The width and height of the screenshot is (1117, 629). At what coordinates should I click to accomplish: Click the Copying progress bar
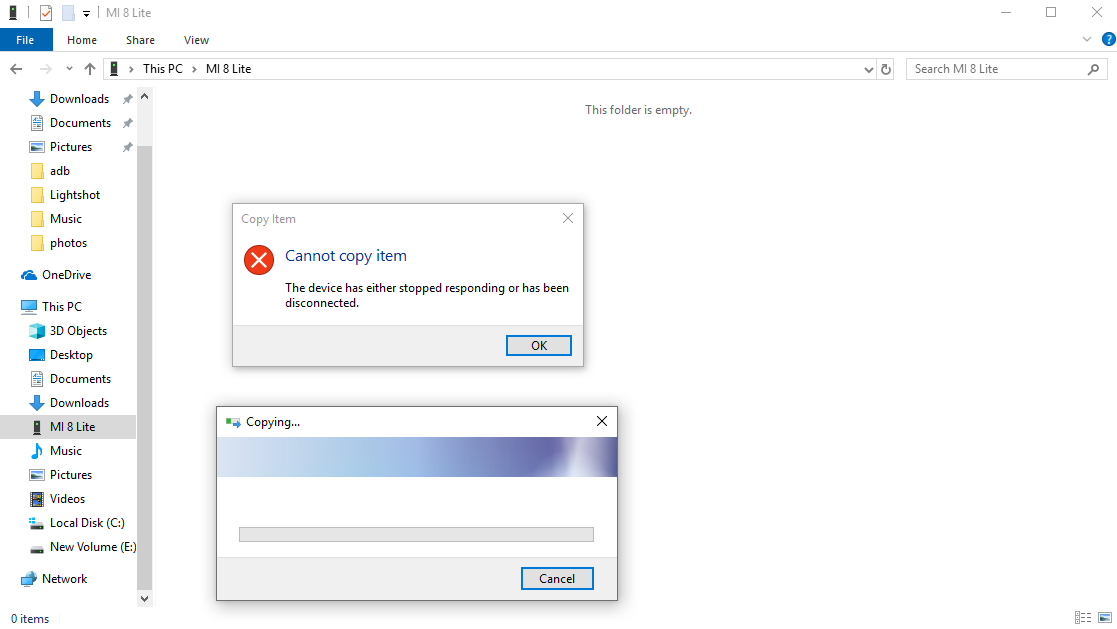click(416, 534)
